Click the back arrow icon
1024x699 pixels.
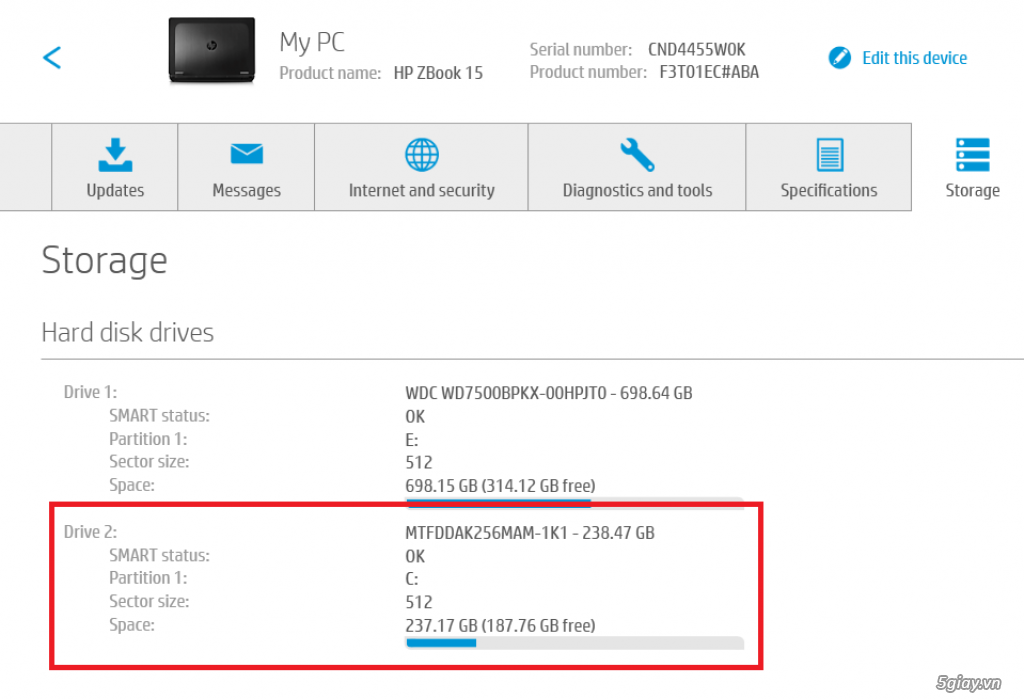coord(52,57)
